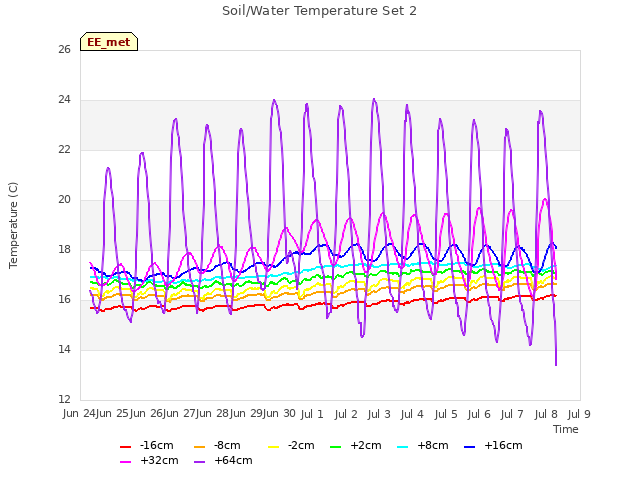640x480 pixels.
Task: Toggle the +2cm legend entry
Action: coord(356,445)
